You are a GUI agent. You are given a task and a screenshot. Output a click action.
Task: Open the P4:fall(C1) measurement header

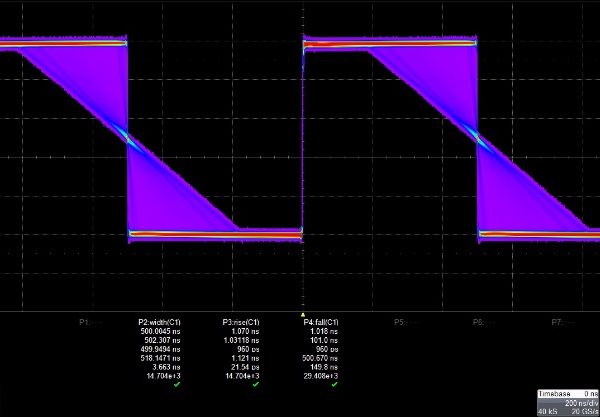click(321, 322)
